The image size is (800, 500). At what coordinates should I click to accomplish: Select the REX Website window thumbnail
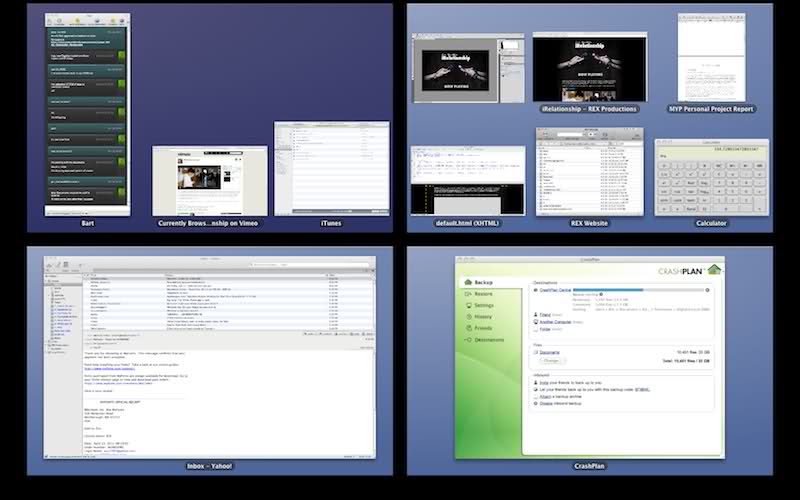pyautogui.click(x=590, y=171)
